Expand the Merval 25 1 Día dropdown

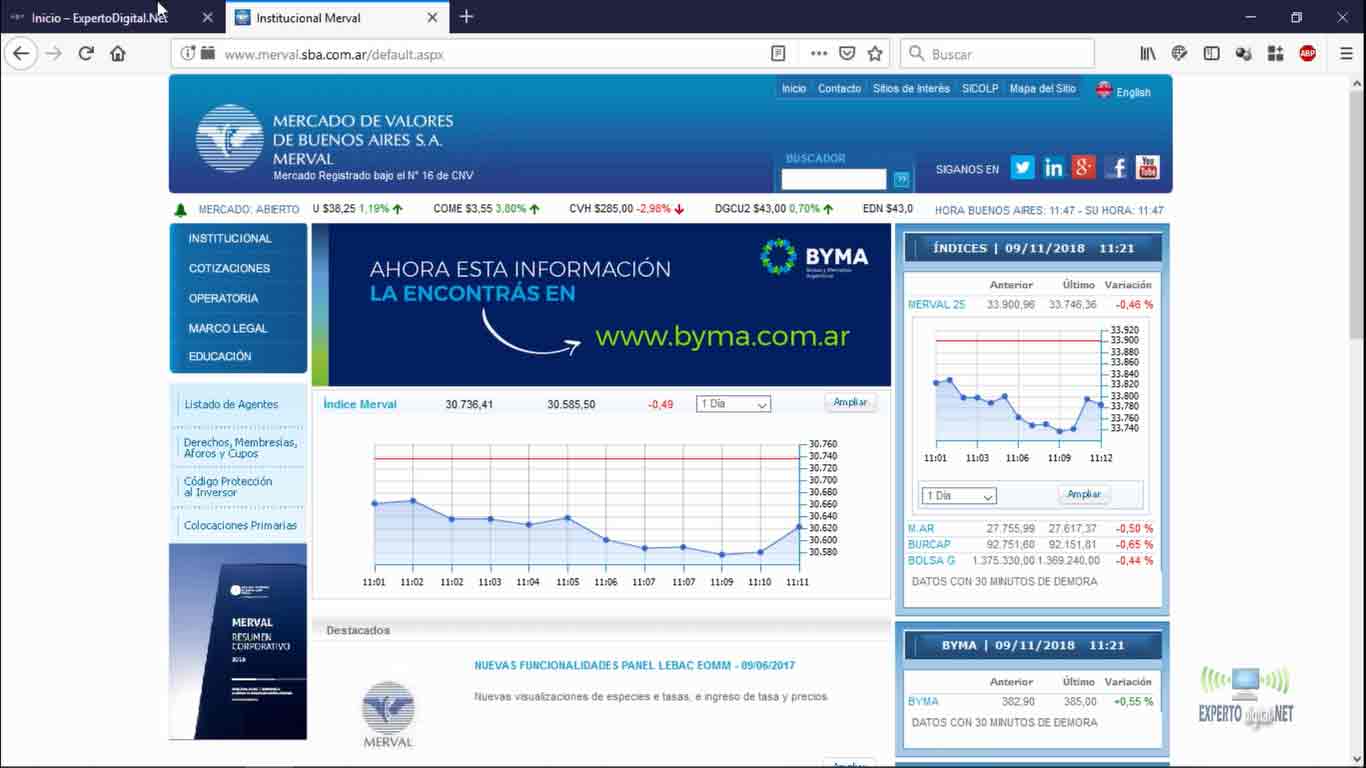958,496
